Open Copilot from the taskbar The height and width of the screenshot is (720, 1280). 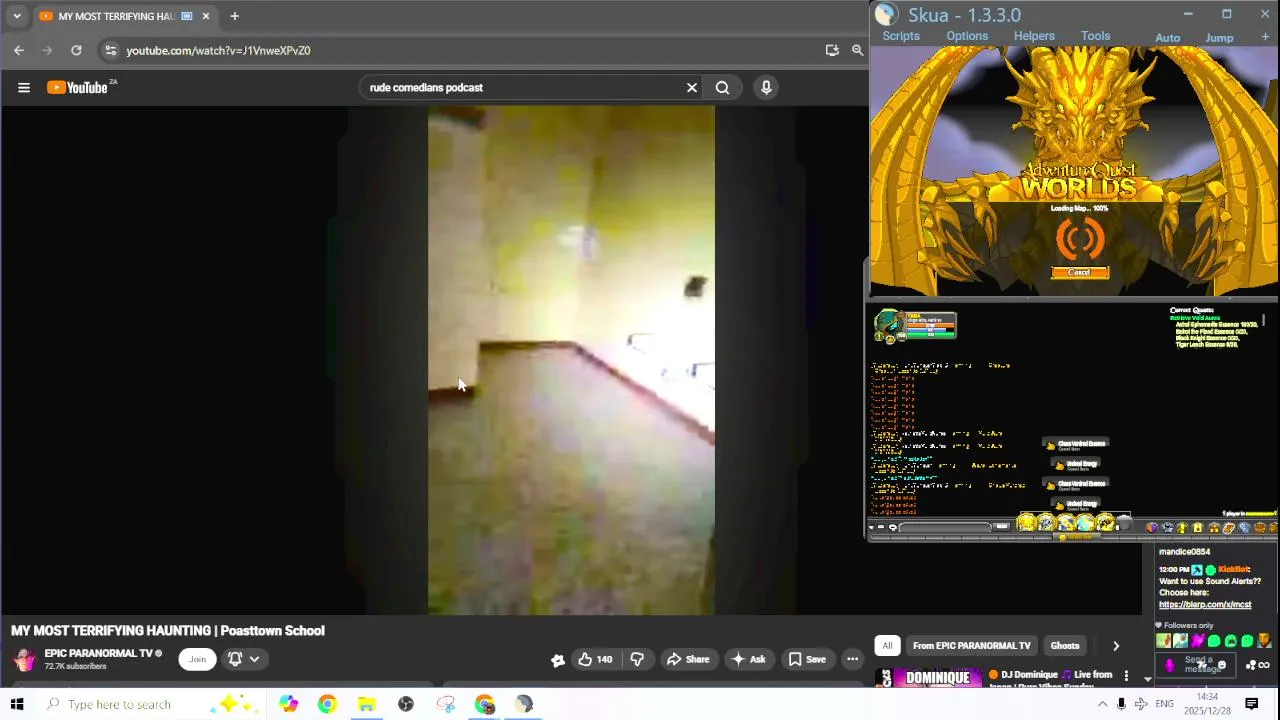(288, 704)
